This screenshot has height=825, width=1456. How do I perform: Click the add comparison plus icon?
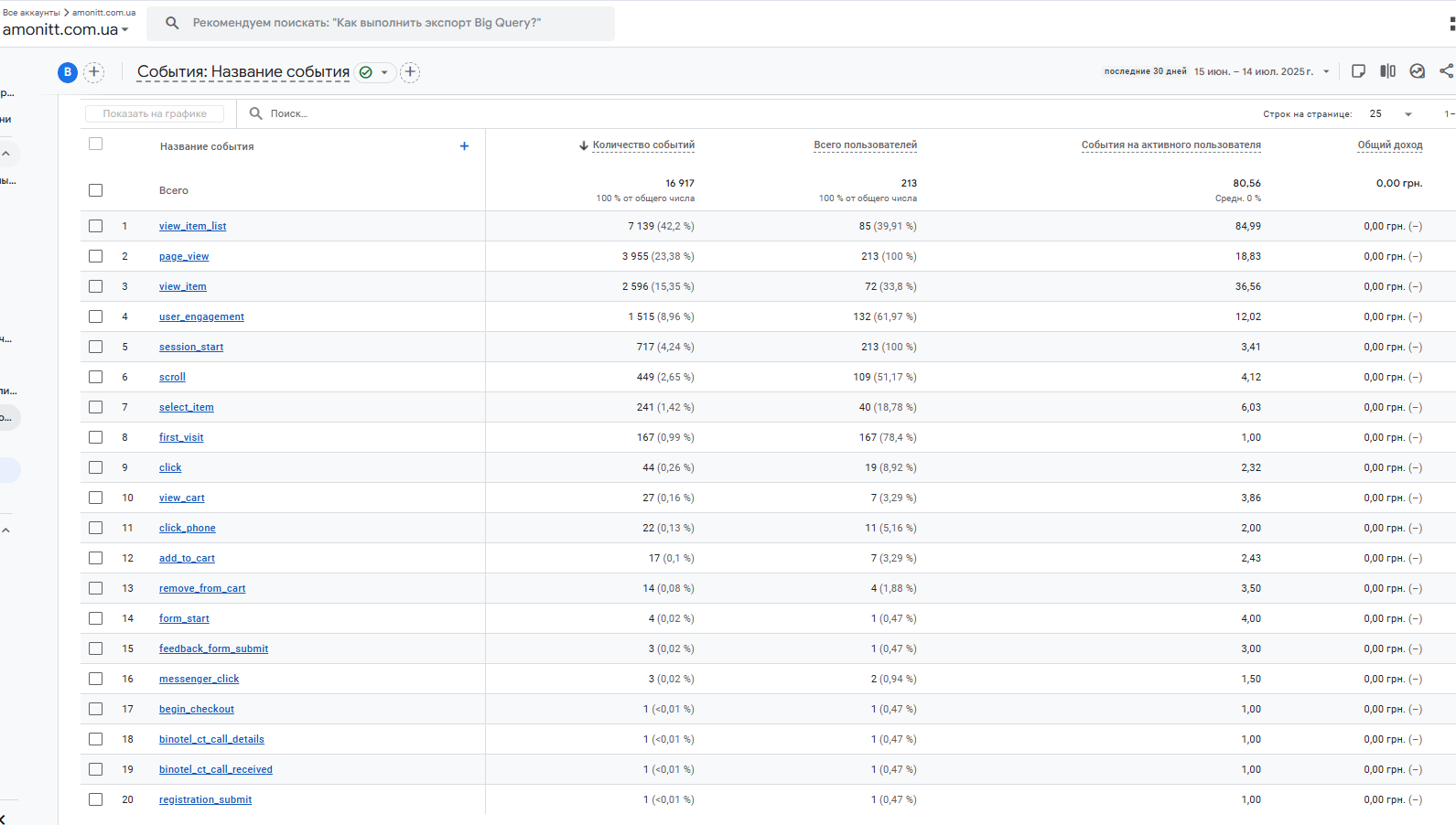click(x=93, y=71)
